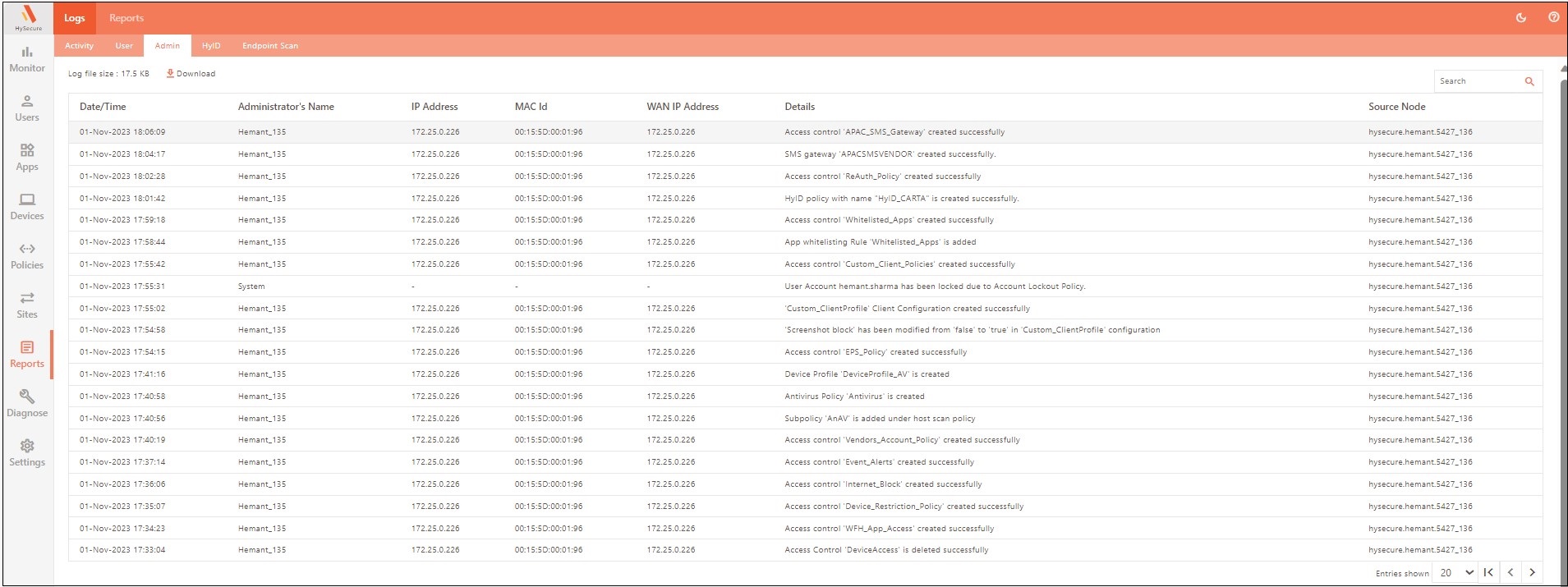Screen dimensions: 1568x587
Task: Go to Devices in the sidebar
Action: [x=27, y=207]
